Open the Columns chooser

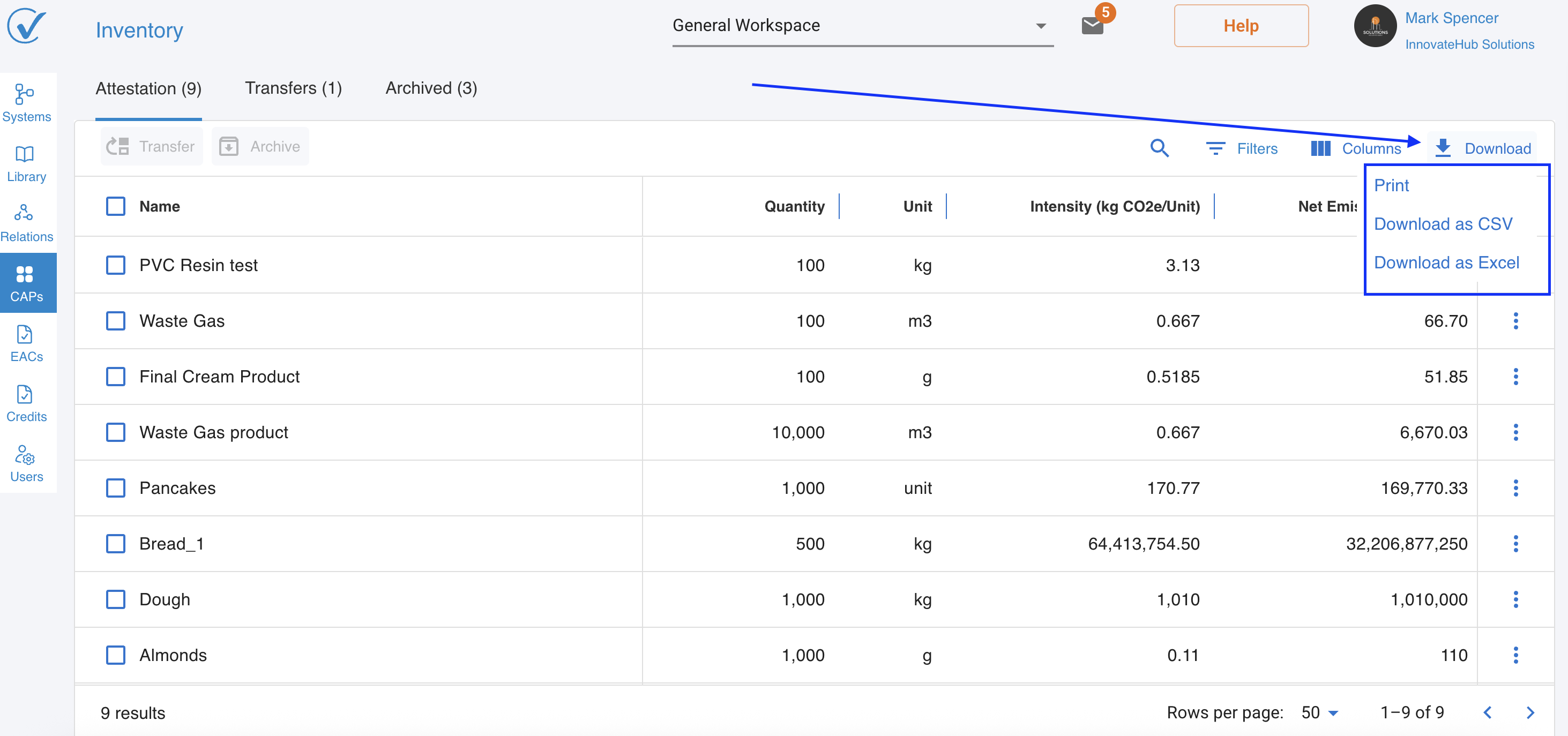coord(1356,148)
